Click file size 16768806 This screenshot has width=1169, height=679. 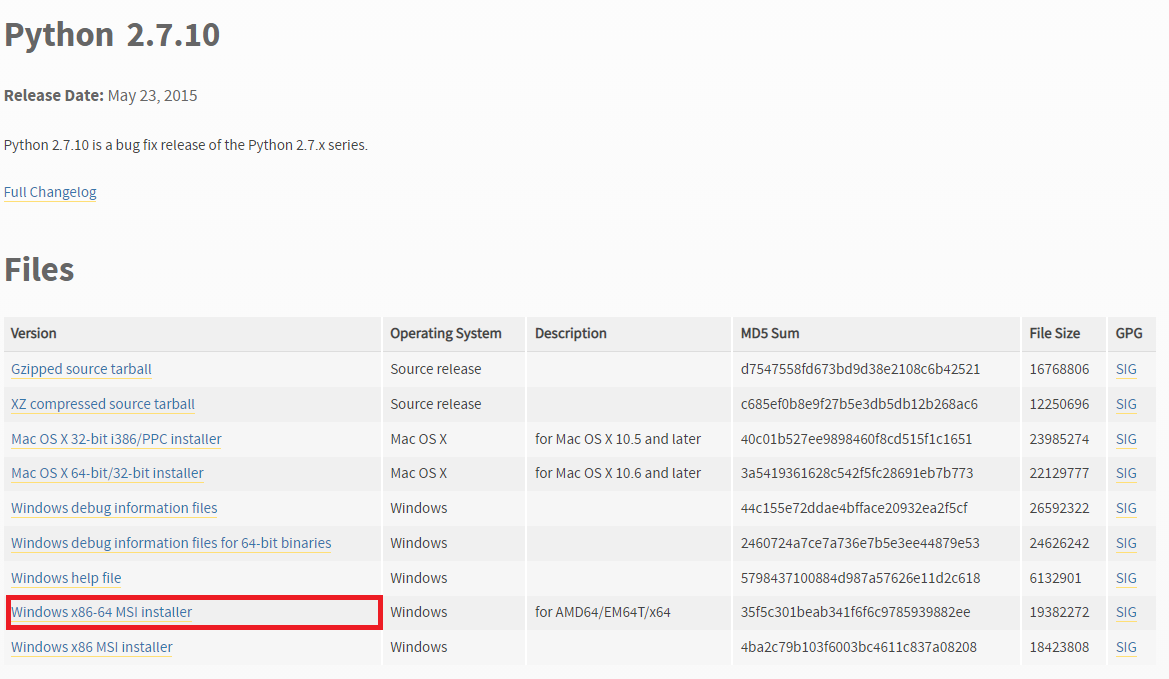[x=1059, y=369]
